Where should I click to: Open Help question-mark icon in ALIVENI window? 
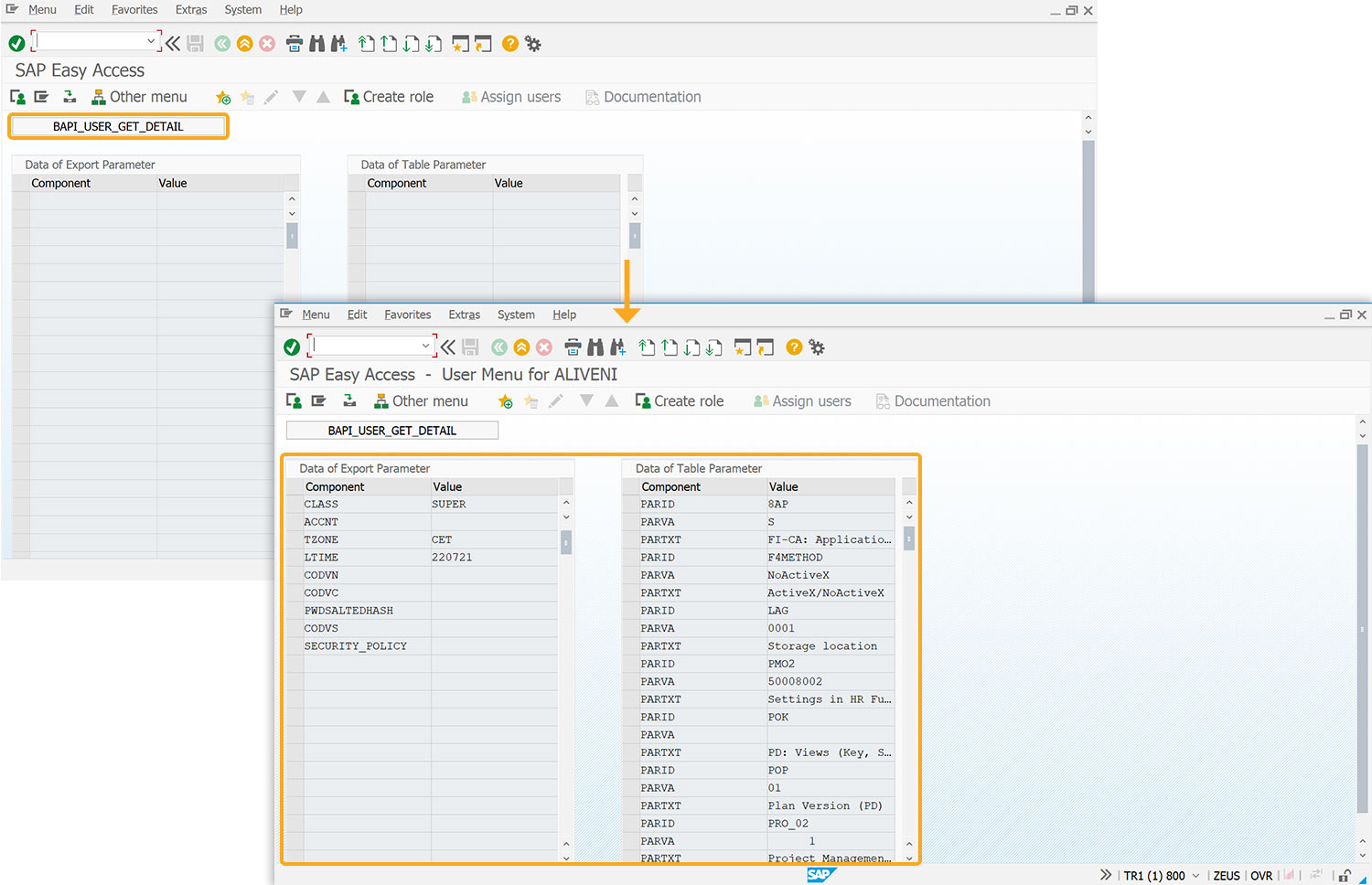click(x=794, y=347)
